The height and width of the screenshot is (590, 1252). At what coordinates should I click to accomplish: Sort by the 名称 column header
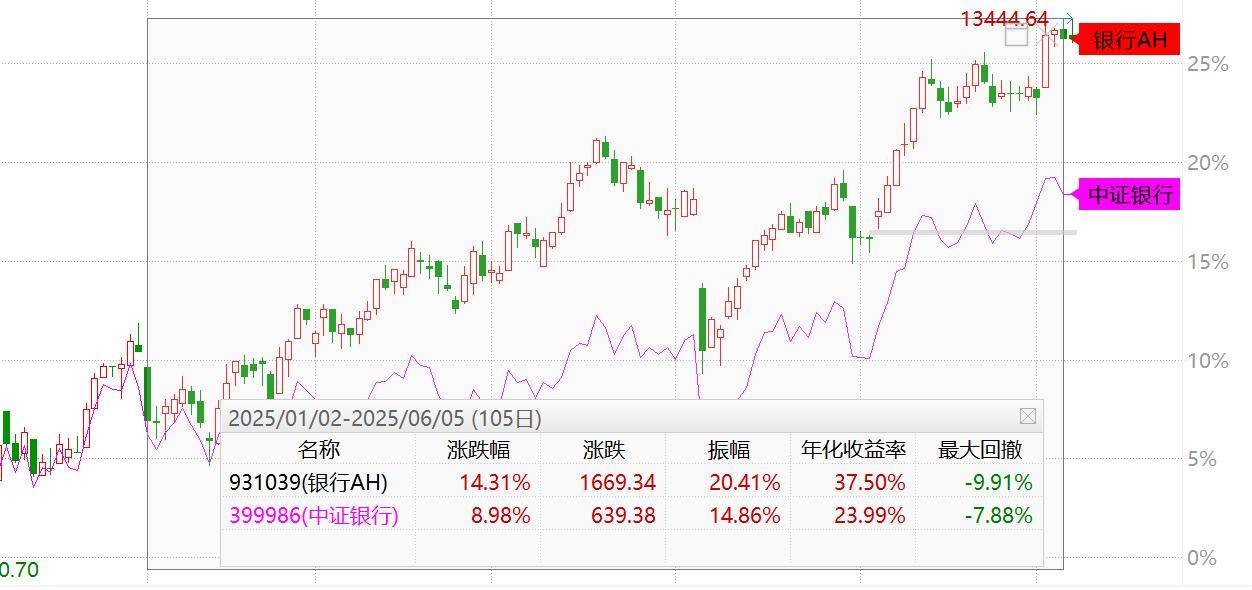coord(318,450)
